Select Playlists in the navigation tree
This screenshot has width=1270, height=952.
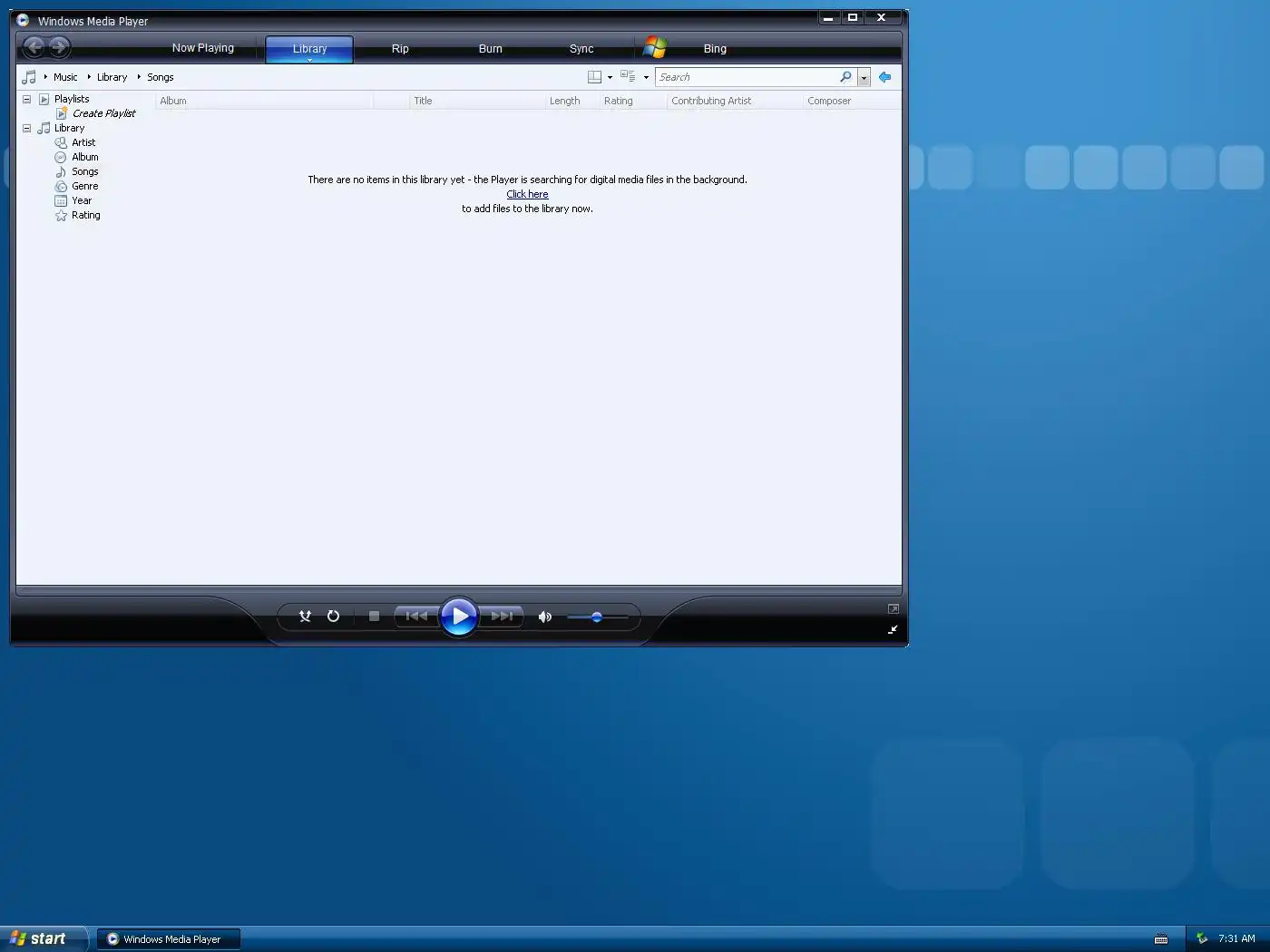tap(71, 99)
